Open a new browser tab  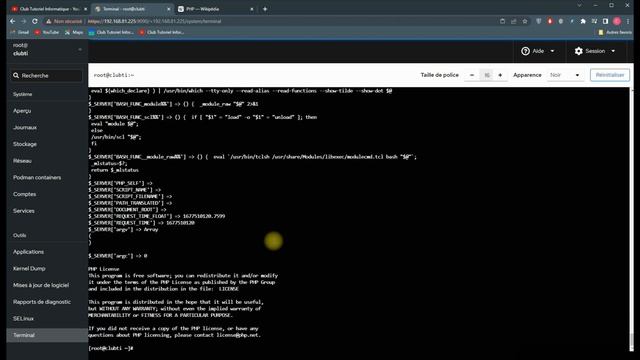265,9
